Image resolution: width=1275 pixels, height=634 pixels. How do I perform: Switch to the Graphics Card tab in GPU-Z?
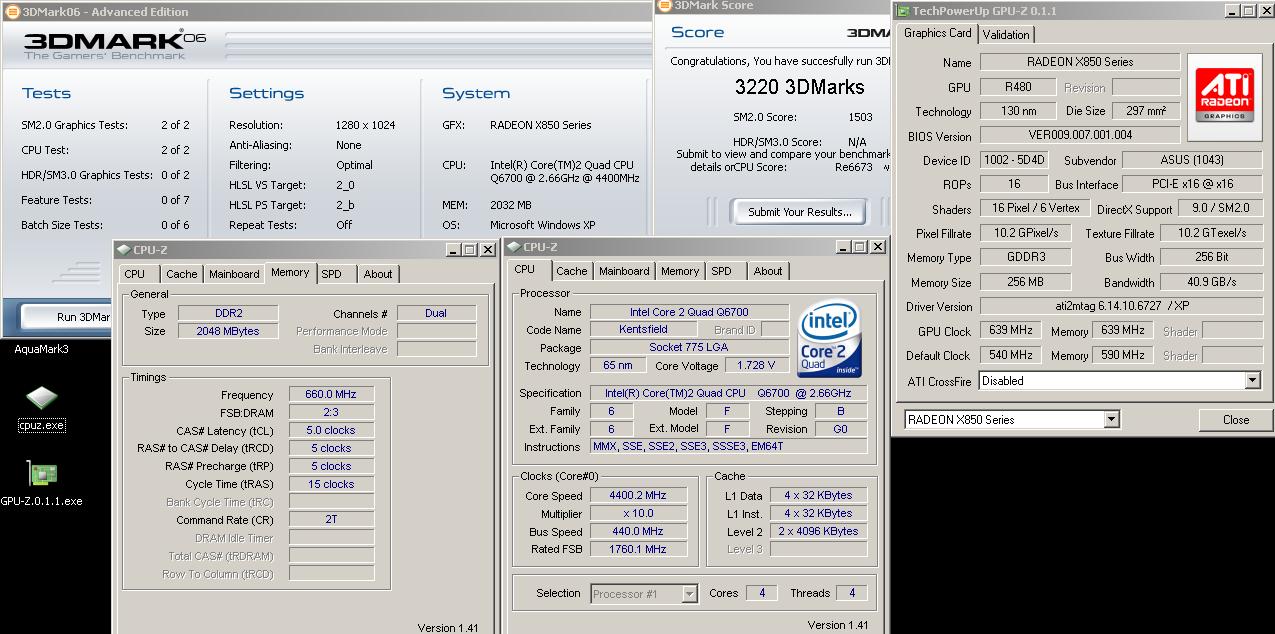(937, 33)
